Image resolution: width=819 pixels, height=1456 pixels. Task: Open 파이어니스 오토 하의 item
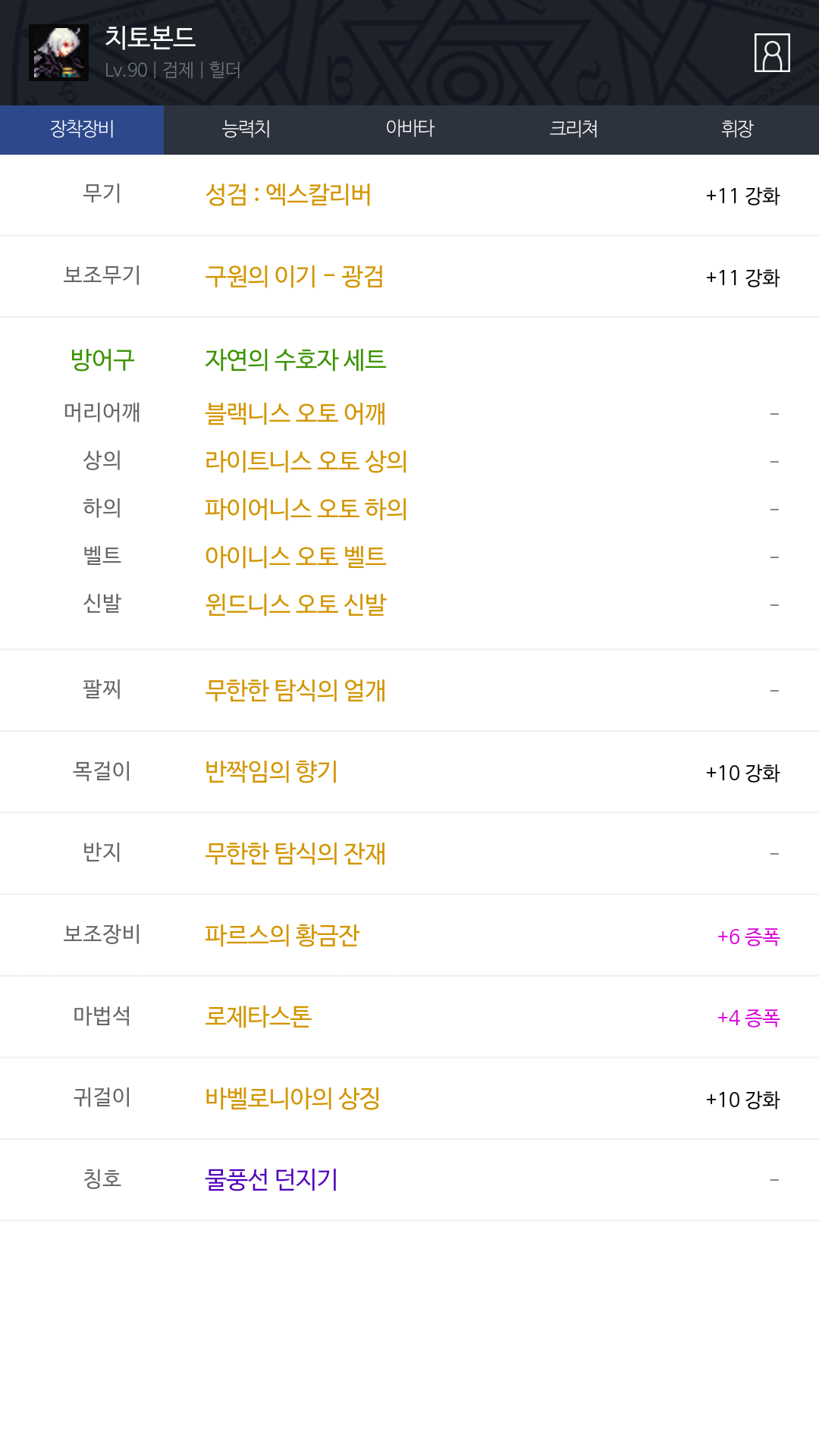tap(306, 509)
